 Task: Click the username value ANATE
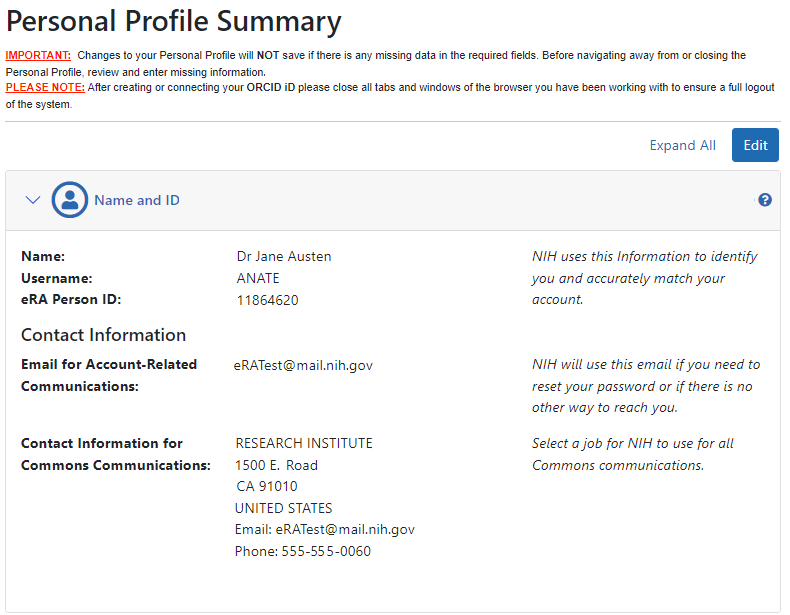(x=258, y=278)
